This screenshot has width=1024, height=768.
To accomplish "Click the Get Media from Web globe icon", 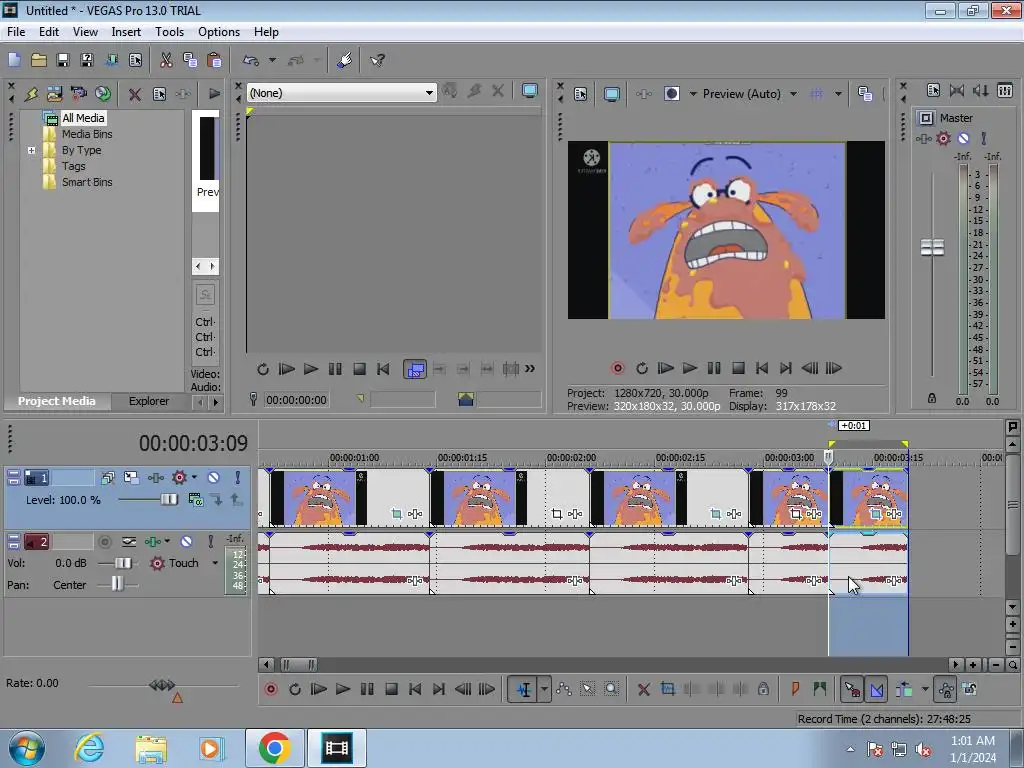I will pyautogui.click(x=103, y=93).
